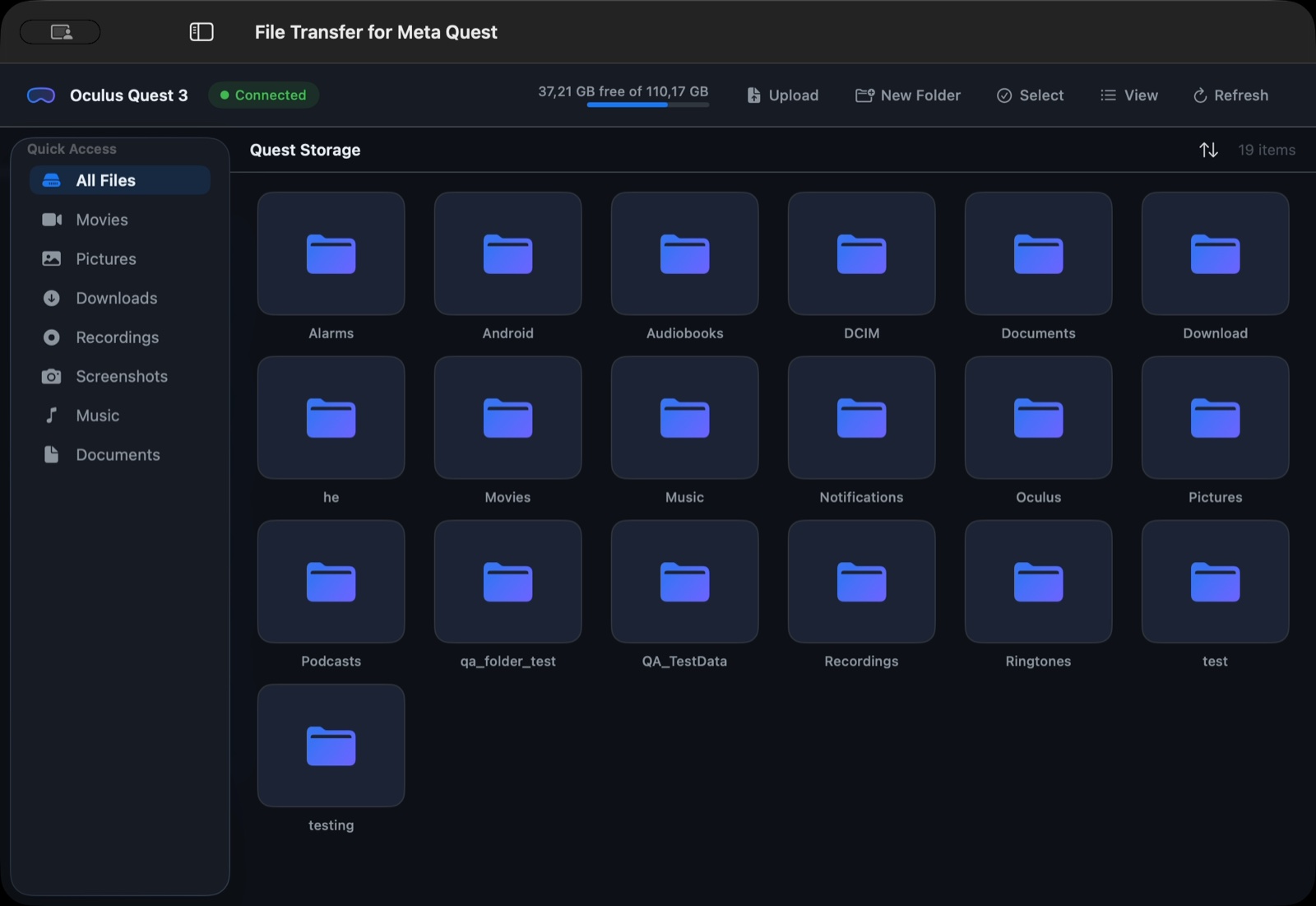
Task: Select the Documents folder icon in grid
Action: pos(1038,253)
